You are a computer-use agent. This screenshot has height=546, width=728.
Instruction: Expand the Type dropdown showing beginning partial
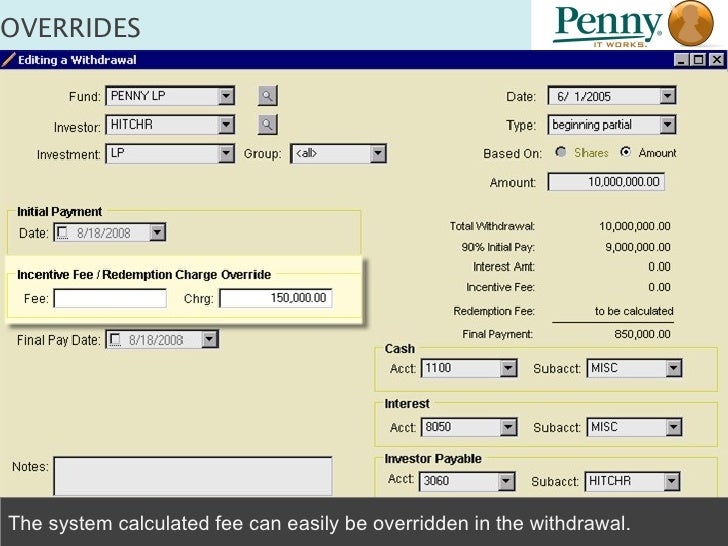tap(667, 124)
